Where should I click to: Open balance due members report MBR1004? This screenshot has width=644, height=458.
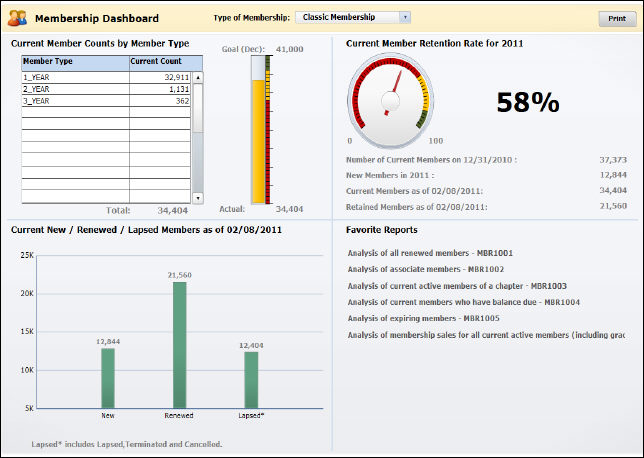(x=464, y=302)
